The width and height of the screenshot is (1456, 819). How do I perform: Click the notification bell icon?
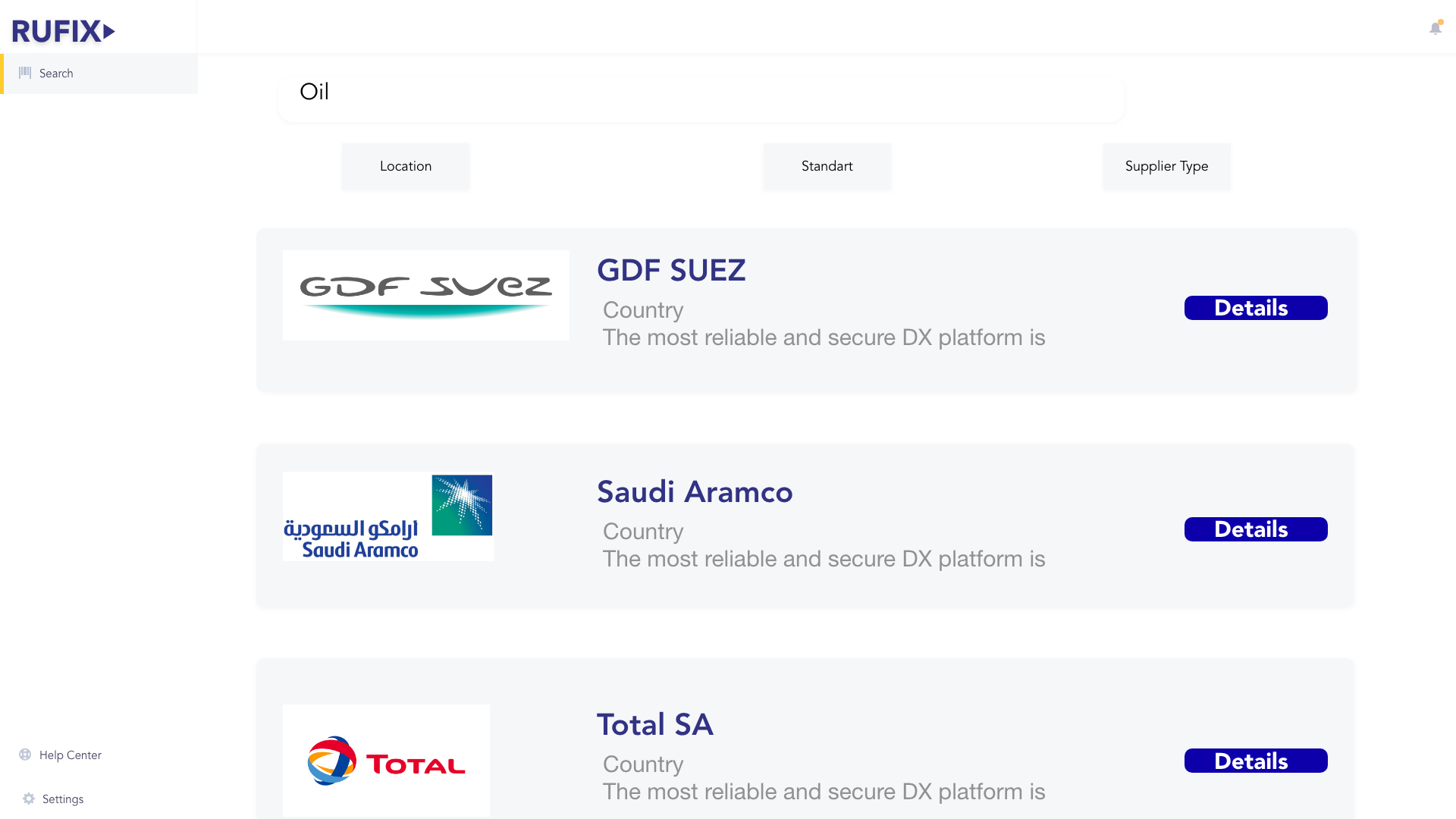(1435, 29)
